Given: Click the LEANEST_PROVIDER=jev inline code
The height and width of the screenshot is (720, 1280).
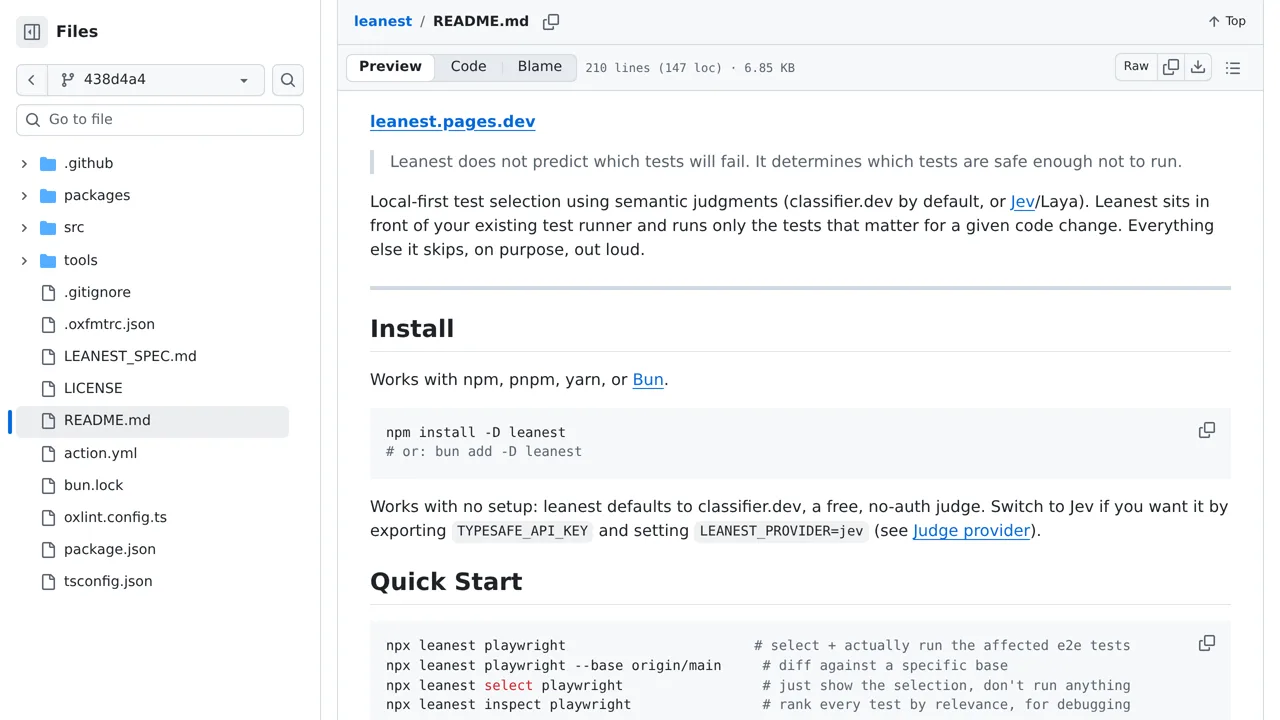Looking at the screenshot, I should pyautogui.click(x=781, y=531).
